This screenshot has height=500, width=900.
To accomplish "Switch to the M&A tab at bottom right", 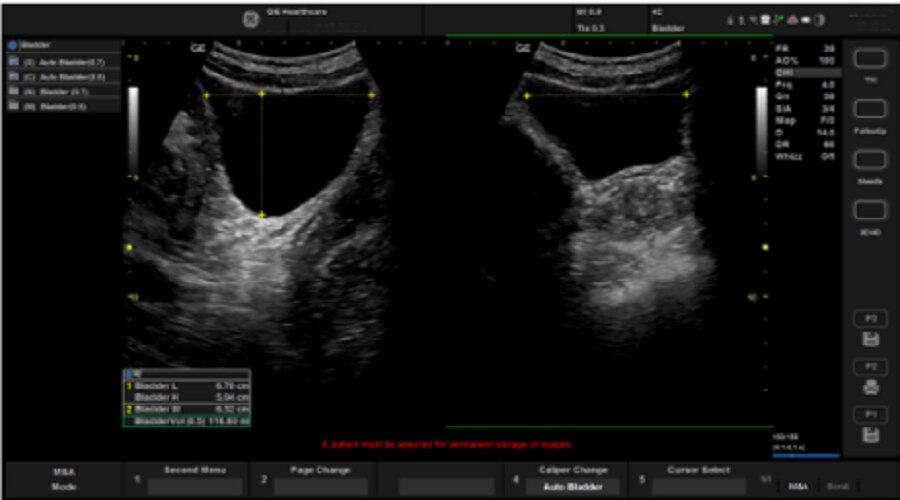I will (x=799, y=486).
